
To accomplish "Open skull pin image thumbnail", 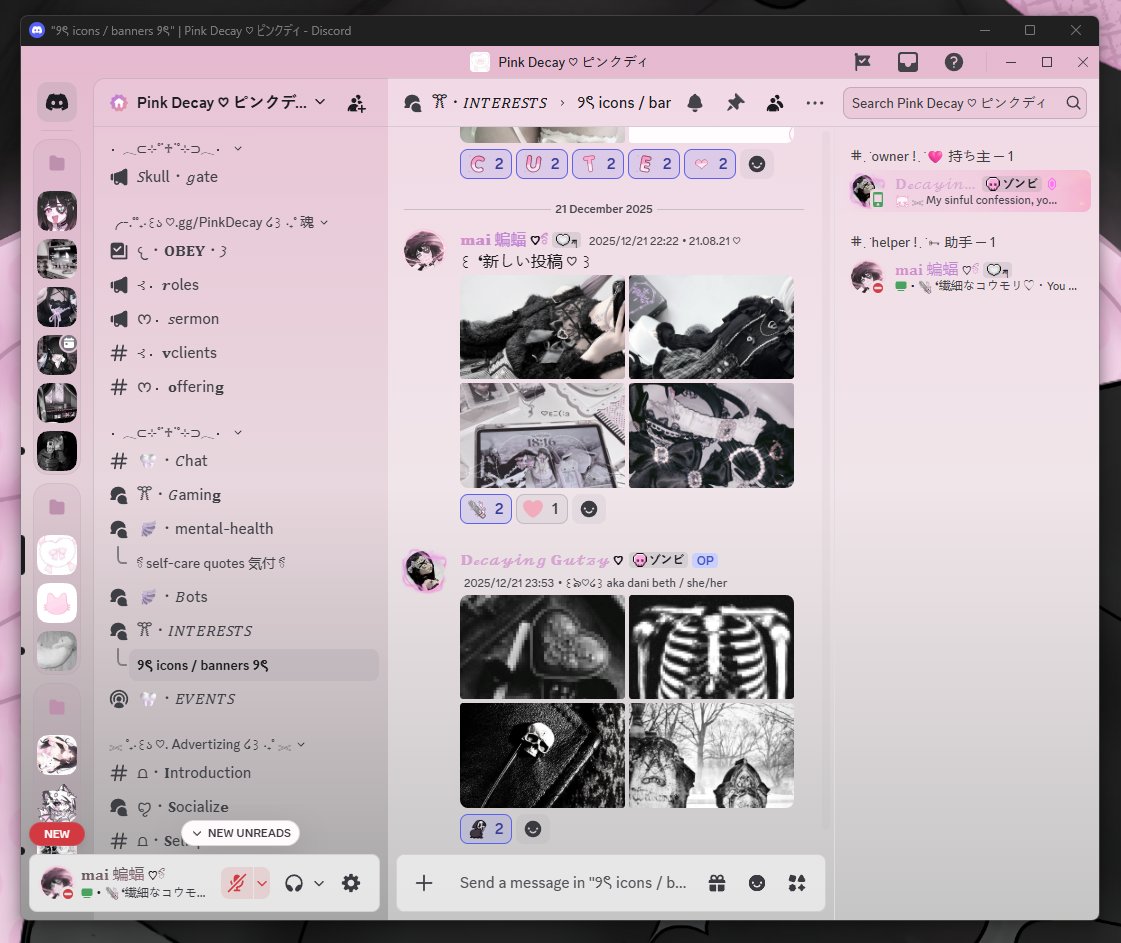I will (543, 756).
